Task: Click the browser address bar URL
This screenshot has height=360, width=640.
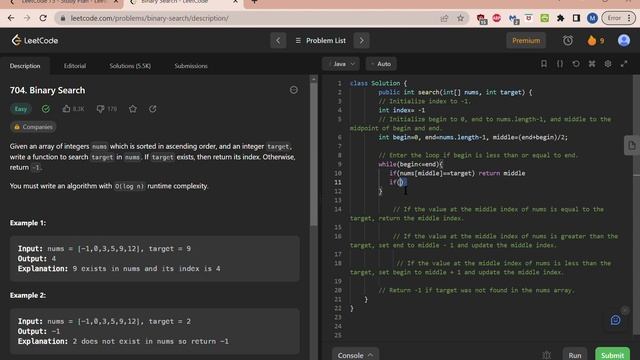Action: click(149, 18)
